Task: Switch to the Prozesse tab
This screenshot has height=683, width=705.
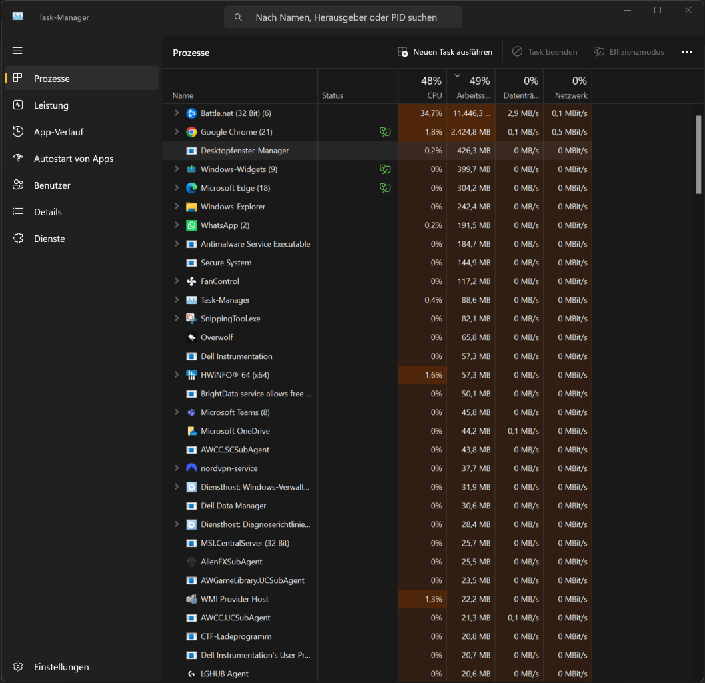Action: click(x=82, y=78)
